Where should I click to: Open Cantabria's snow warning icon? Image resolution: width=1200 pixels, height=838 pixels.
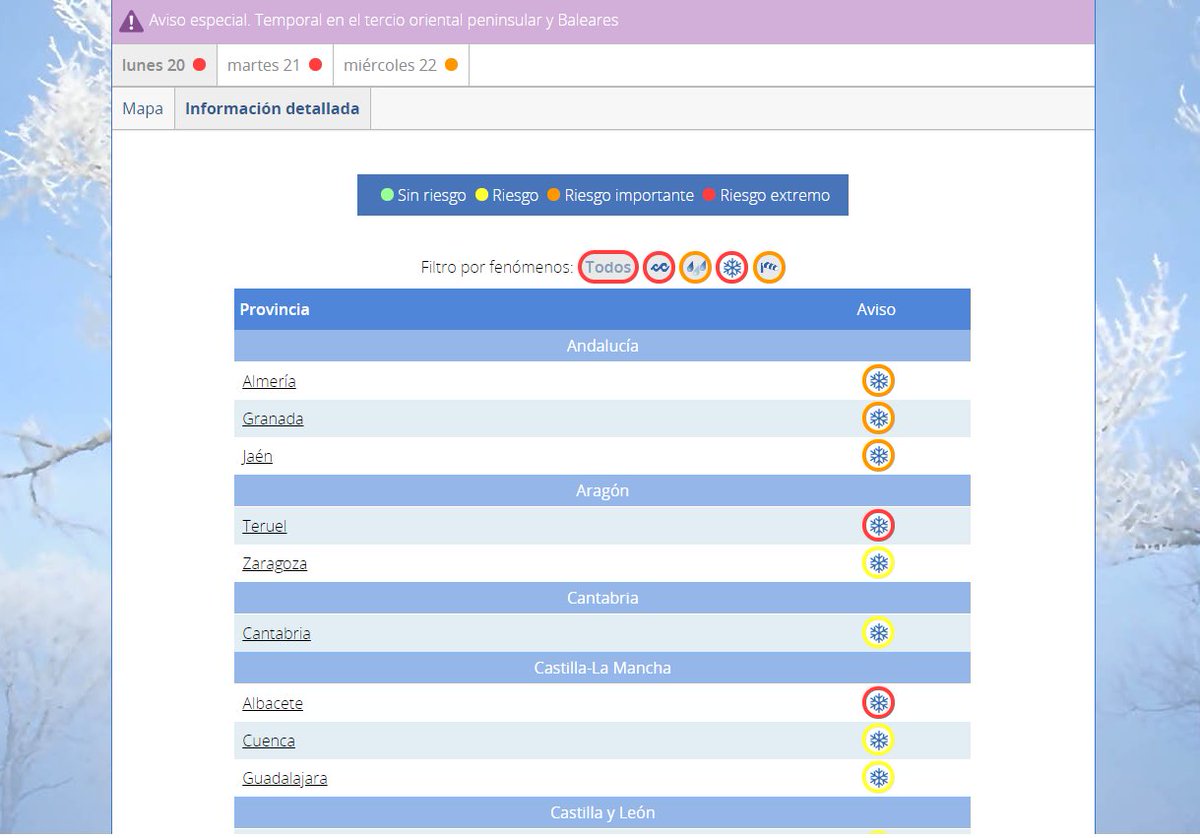click(878, 633)
